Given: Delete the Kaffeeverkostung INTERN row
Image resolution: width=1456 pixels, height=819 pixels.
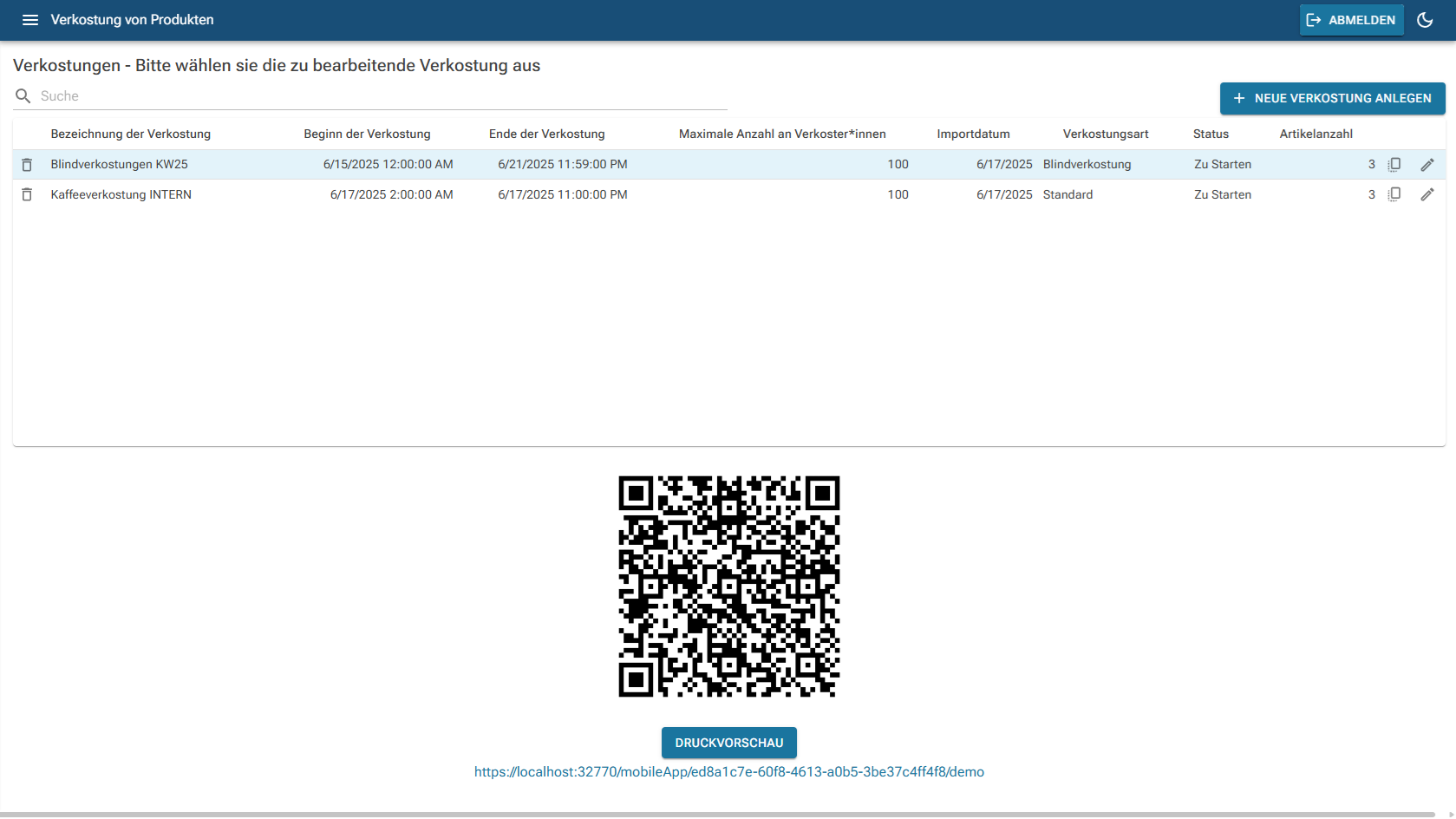Looking at the screenshot, I should [x=27, y=195].
